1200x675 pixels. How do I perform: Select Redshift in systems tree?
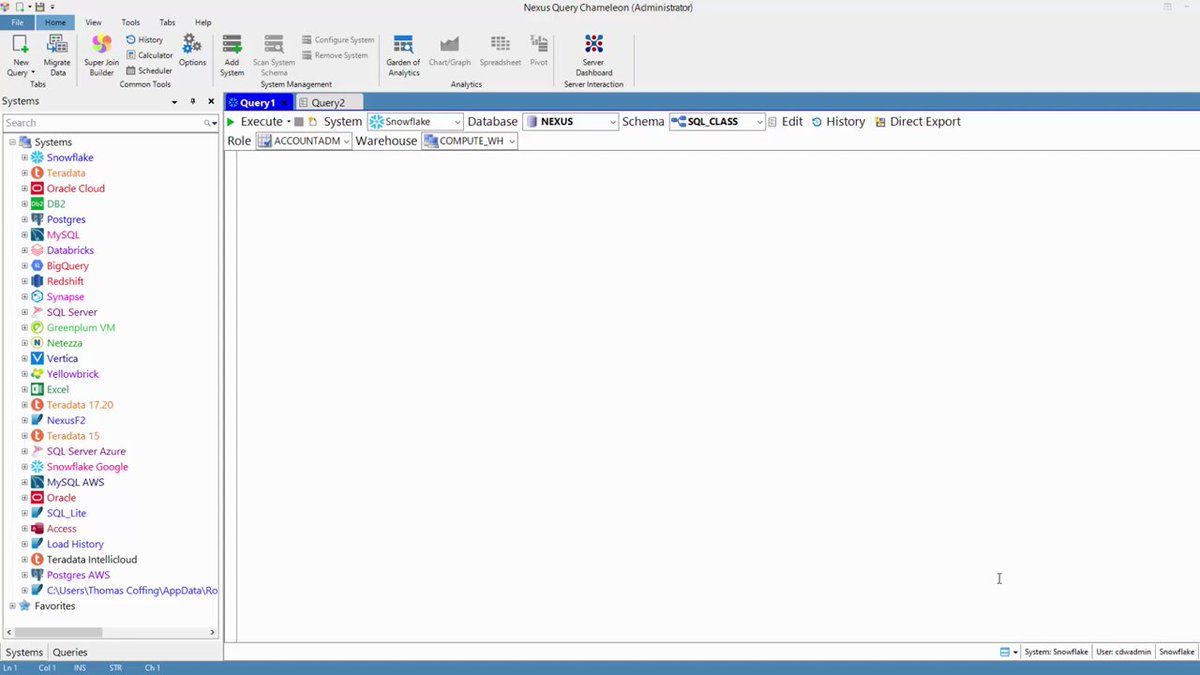pyautogui.click(x=65, y=282)
